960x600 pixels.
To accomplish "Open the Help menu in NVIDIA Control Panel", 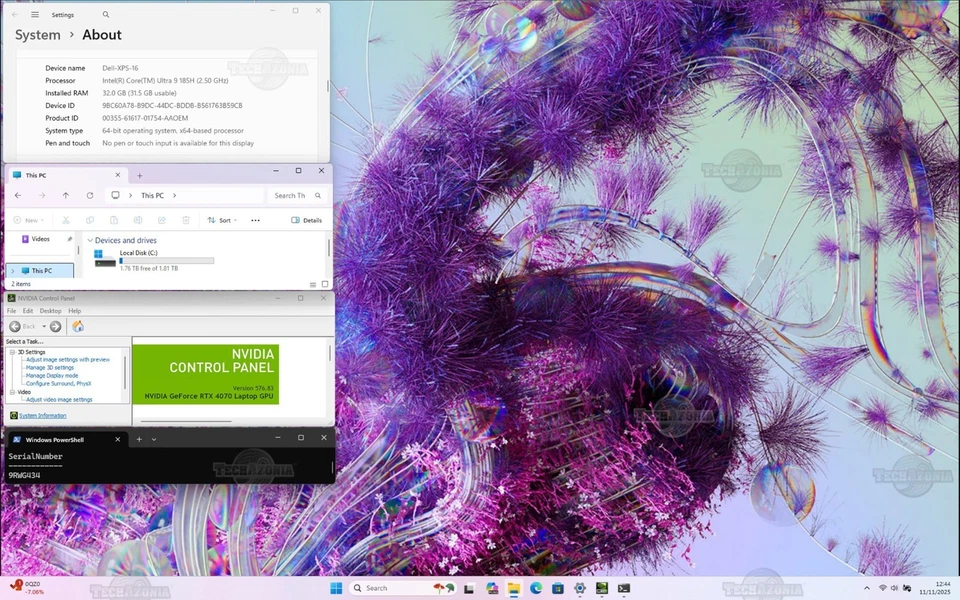I will pos(75,311).
